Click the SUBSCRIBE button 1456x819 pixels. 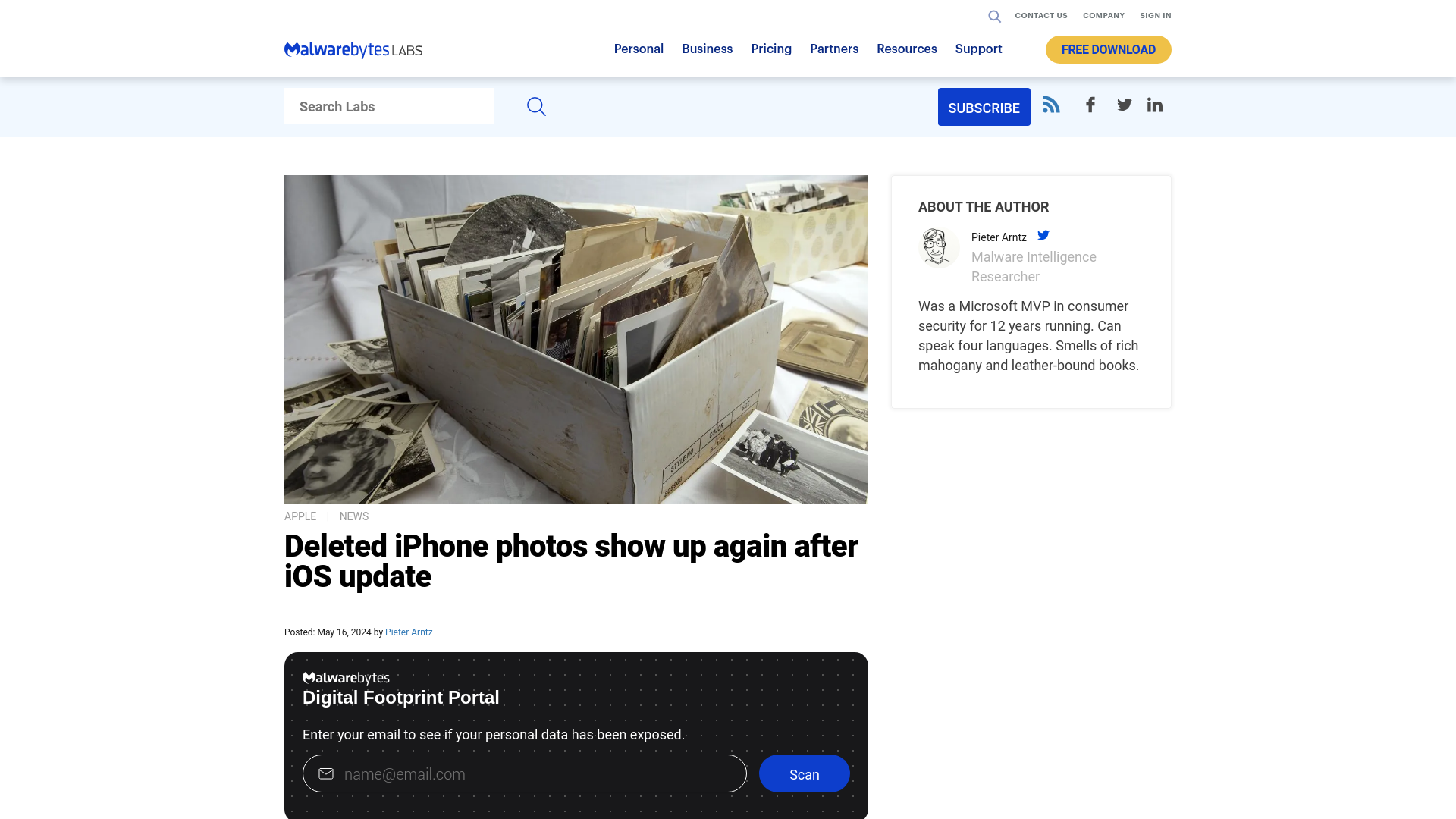tap(984, 107)
